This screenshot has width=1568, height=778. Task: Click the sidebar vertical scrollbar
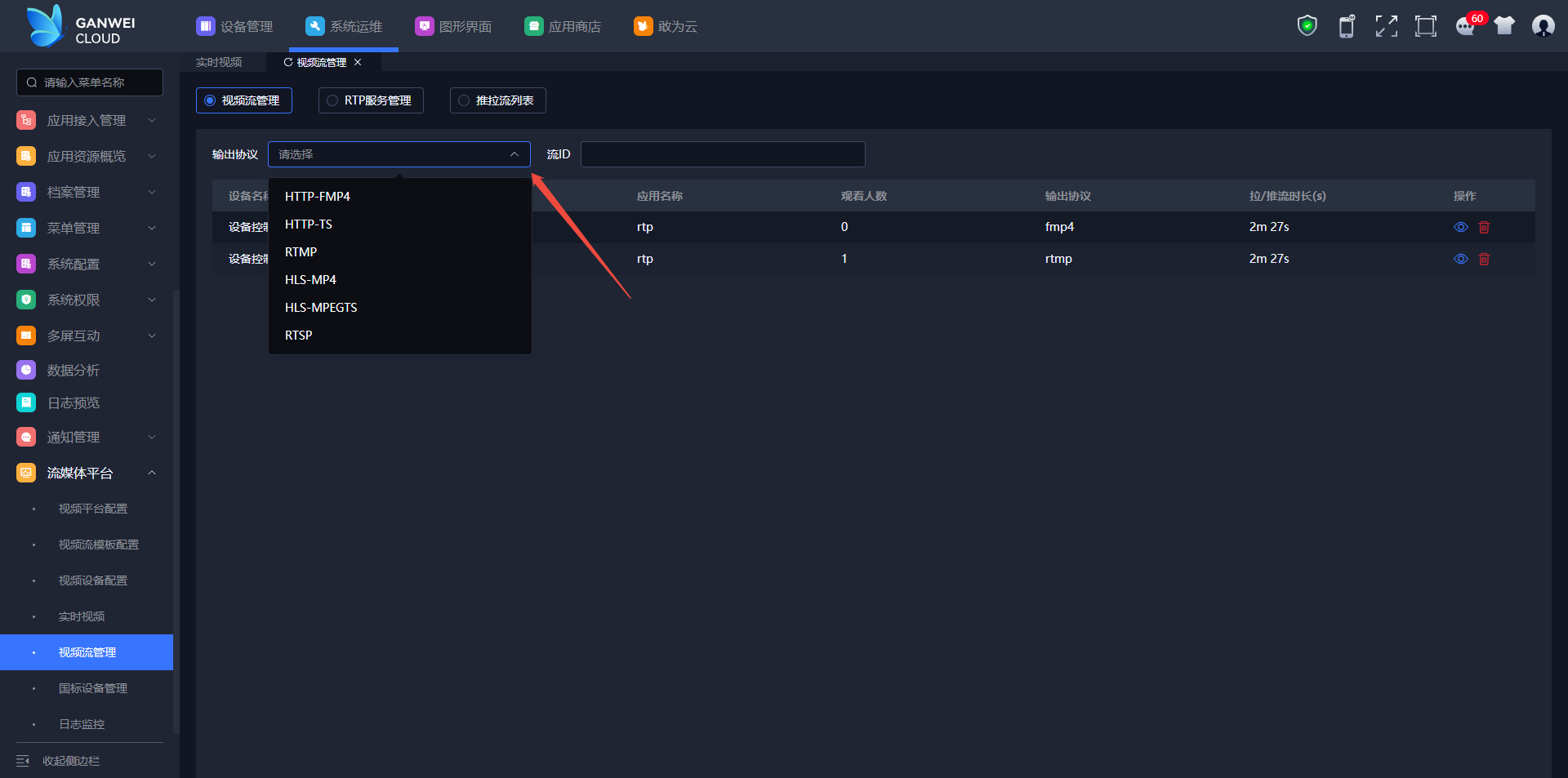(x=176, y=512)
